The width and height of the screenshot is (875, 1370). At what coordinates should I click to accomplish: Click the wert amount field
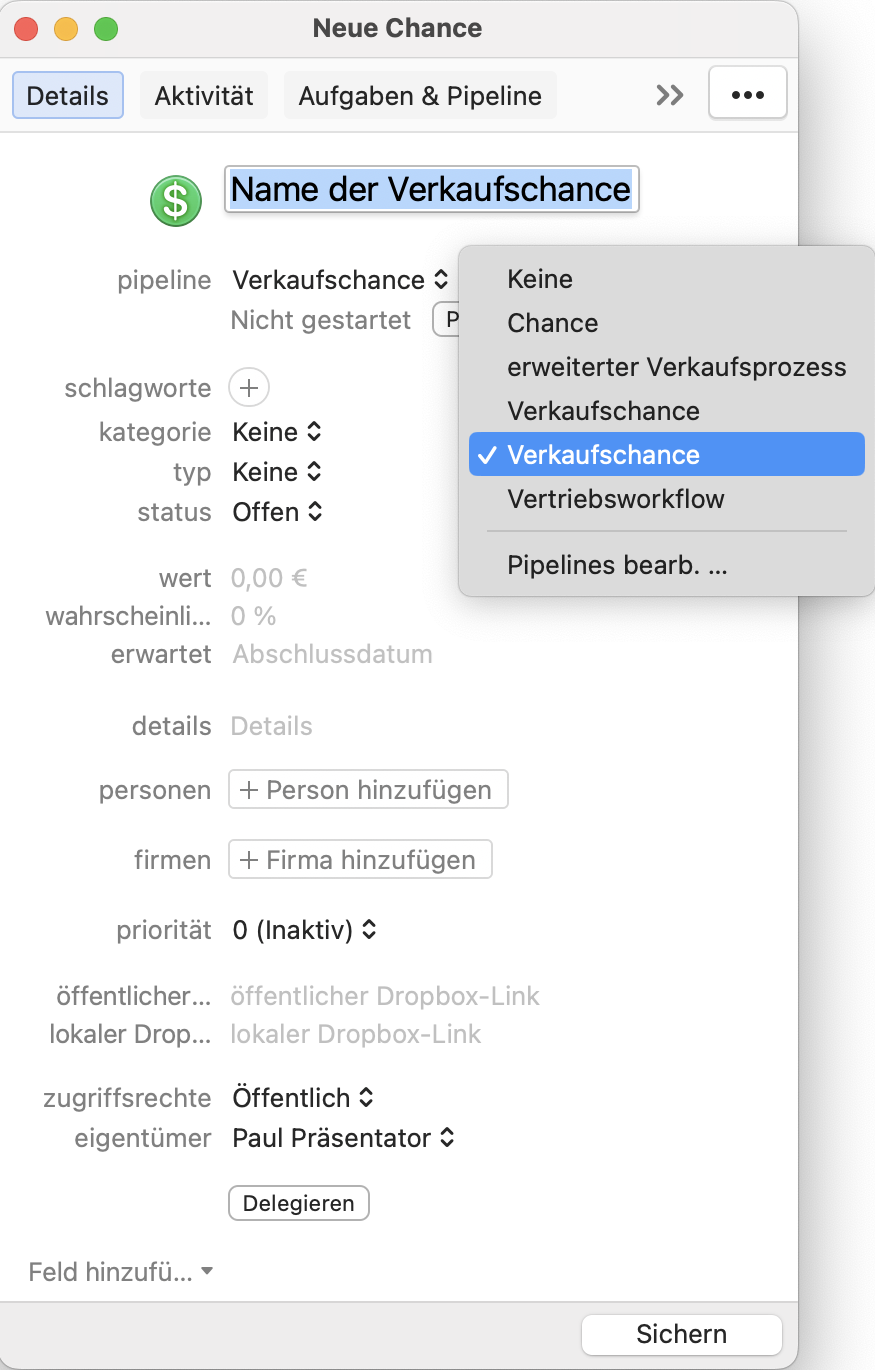point(268,578)
